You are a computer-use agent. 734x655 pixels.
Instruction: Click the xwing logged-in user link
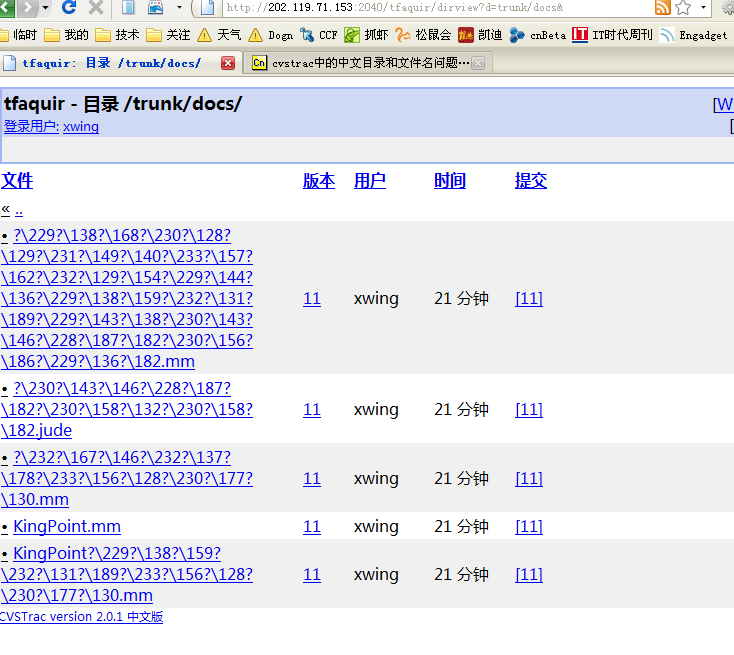(81, 127)
